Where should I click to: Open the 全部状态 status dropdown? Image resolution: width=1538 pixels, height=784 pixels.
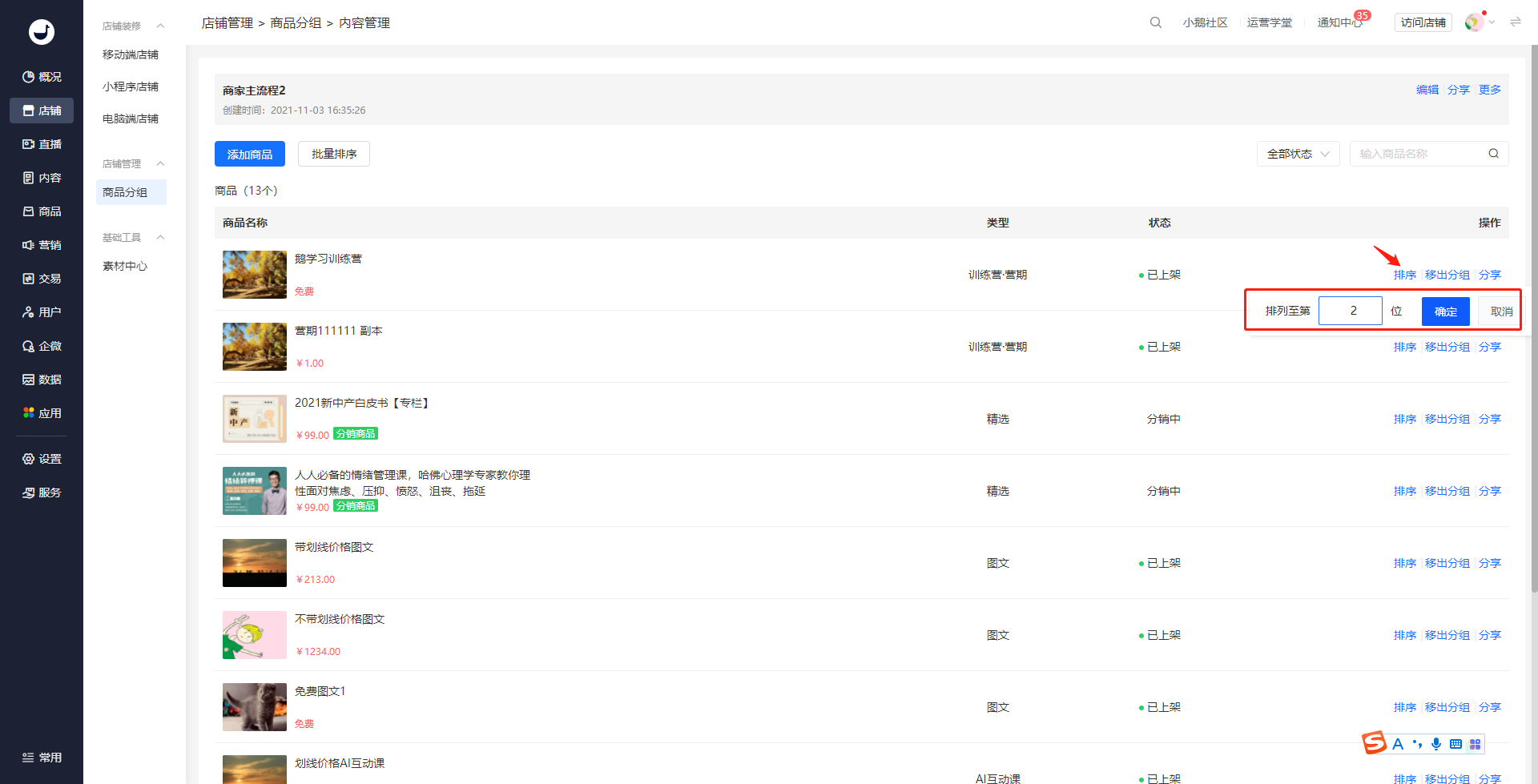1298,154
